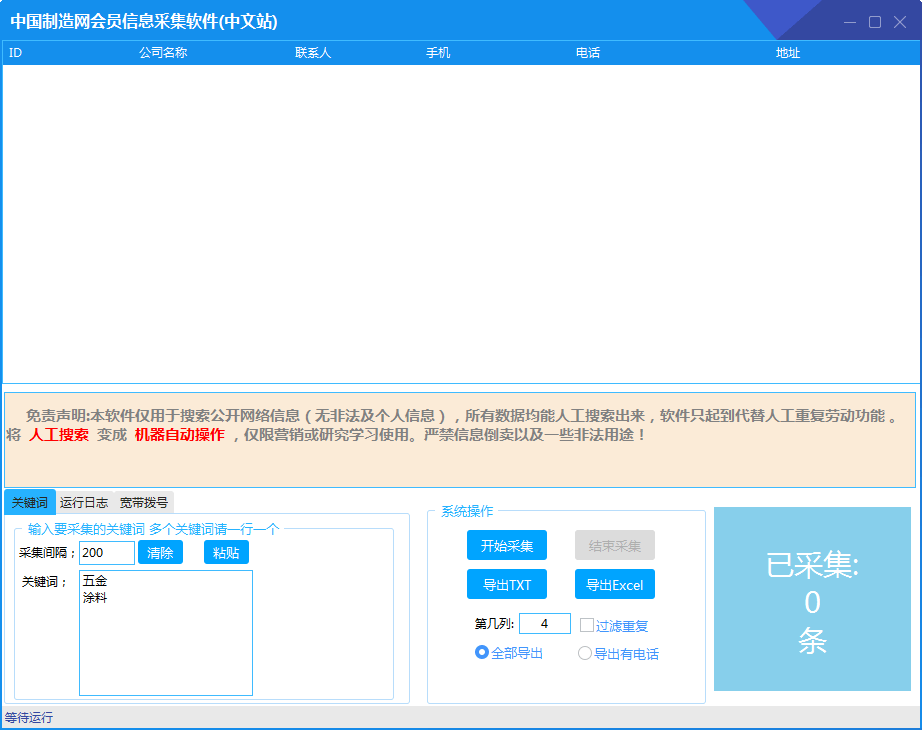The height and width of the screenshot is (730, 922).
Task: Open the 运行日志 tab
Action: (84, 502)
